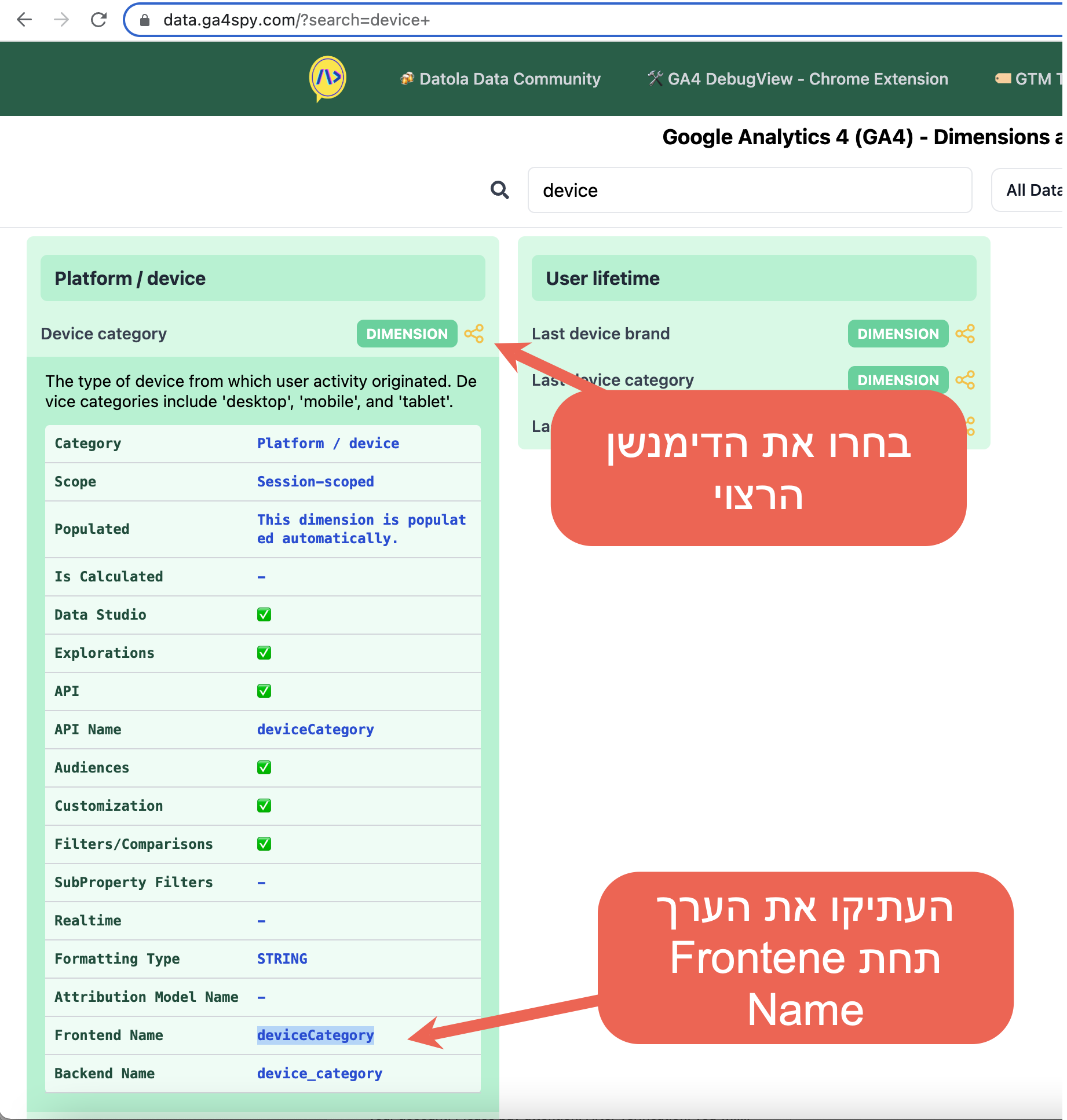The height and width of the screenshot is (1120, 1067).
Task: Click the lock icon in the address bar
Action: (x=145, y=20)
